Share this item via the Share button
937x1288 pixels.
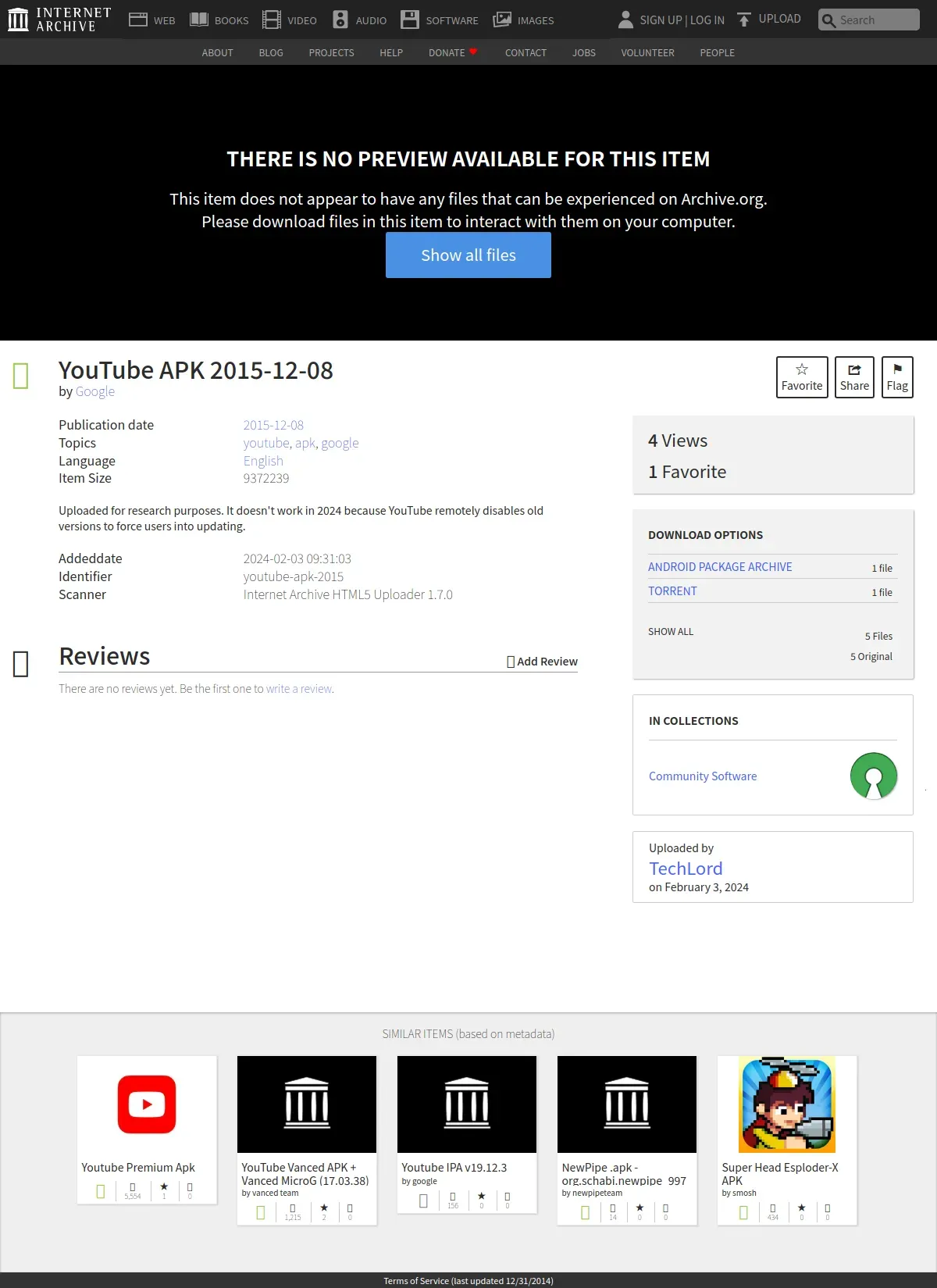[x=854, y=377]
